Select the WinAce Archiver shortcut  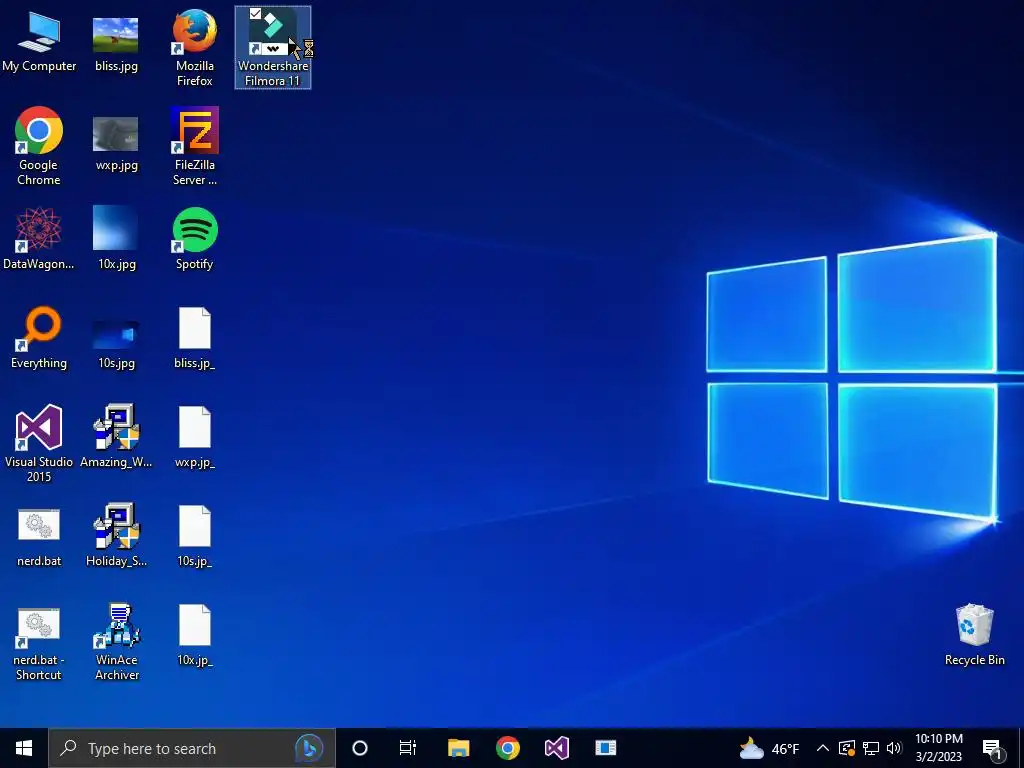point(116,642)
